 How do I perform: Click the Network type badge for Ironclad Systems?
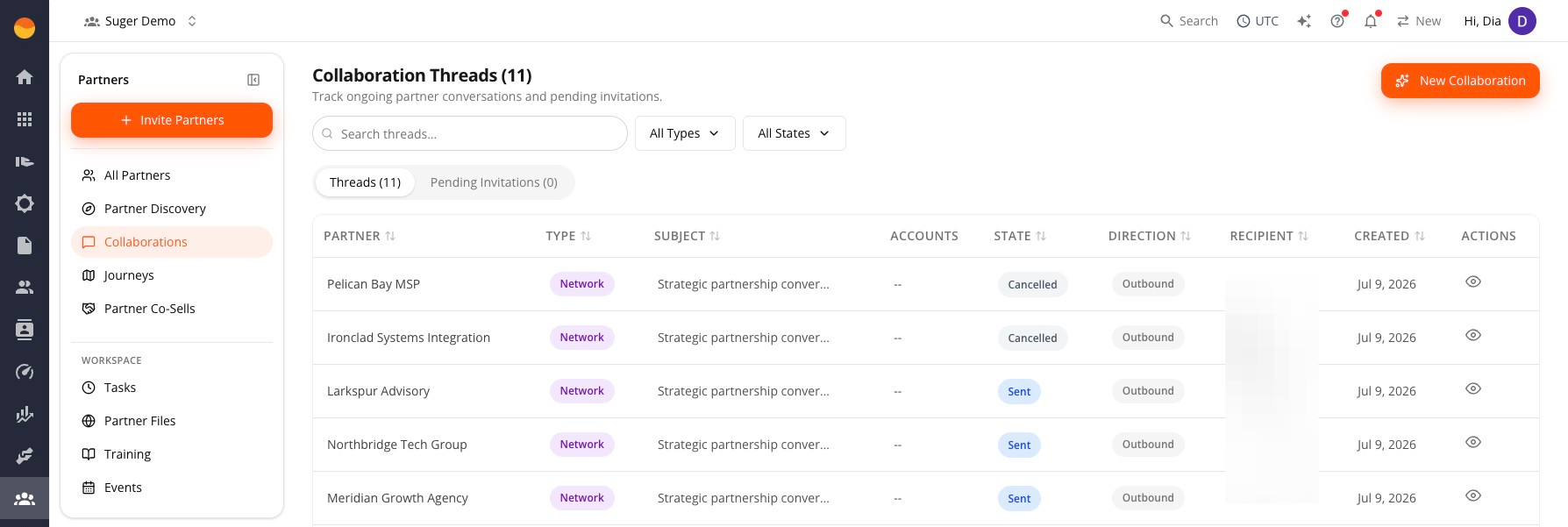[x=582, y=338]
